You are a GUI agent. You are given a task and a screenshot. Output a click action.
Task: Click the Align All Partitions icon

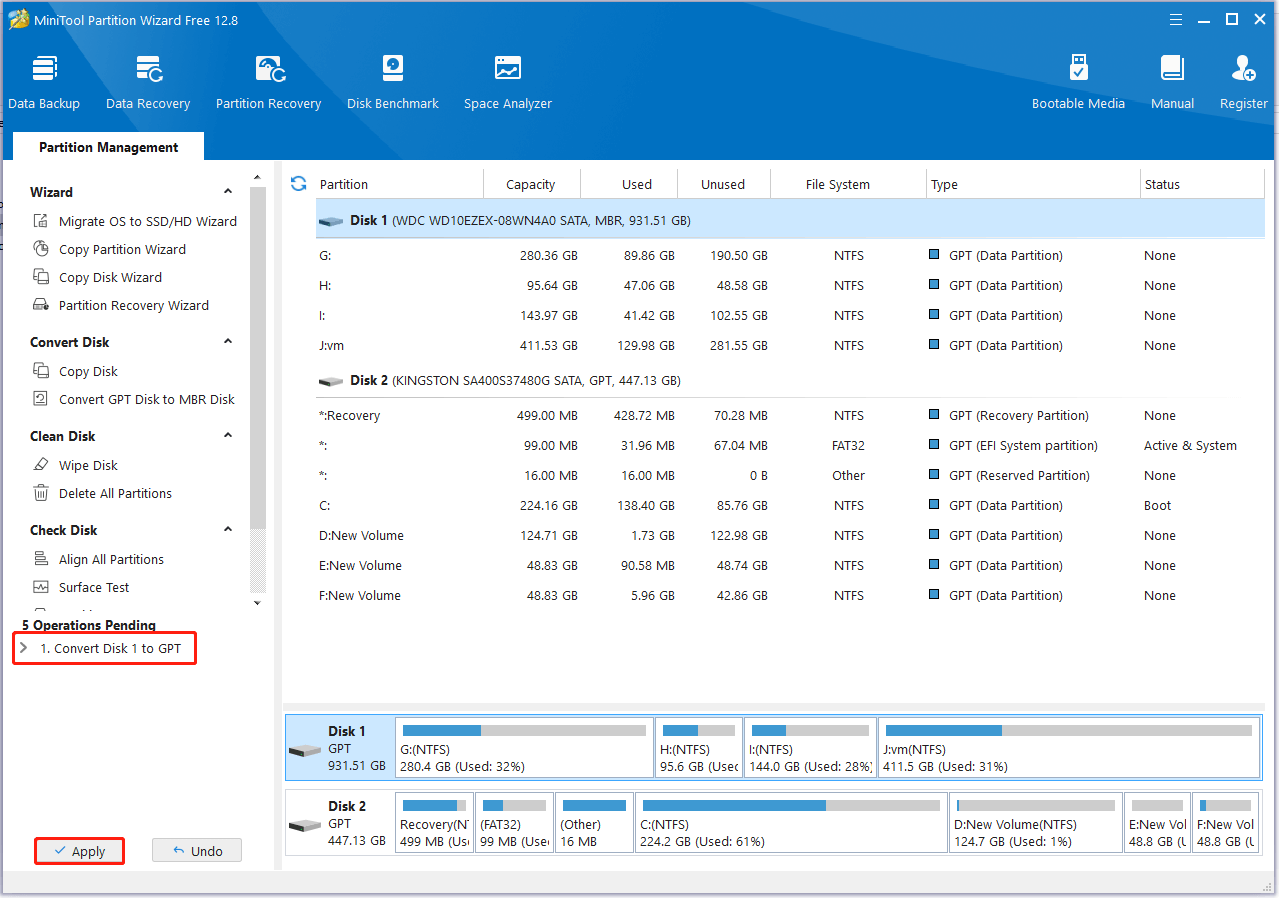41,559
